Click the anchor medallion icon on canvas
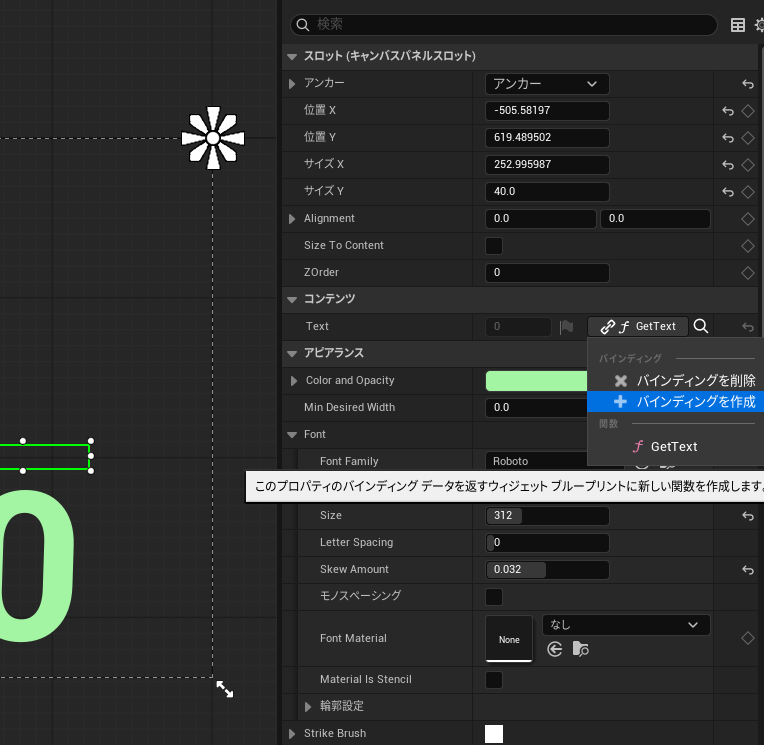Viewport: 764px width, 745px height. (213, 138)
